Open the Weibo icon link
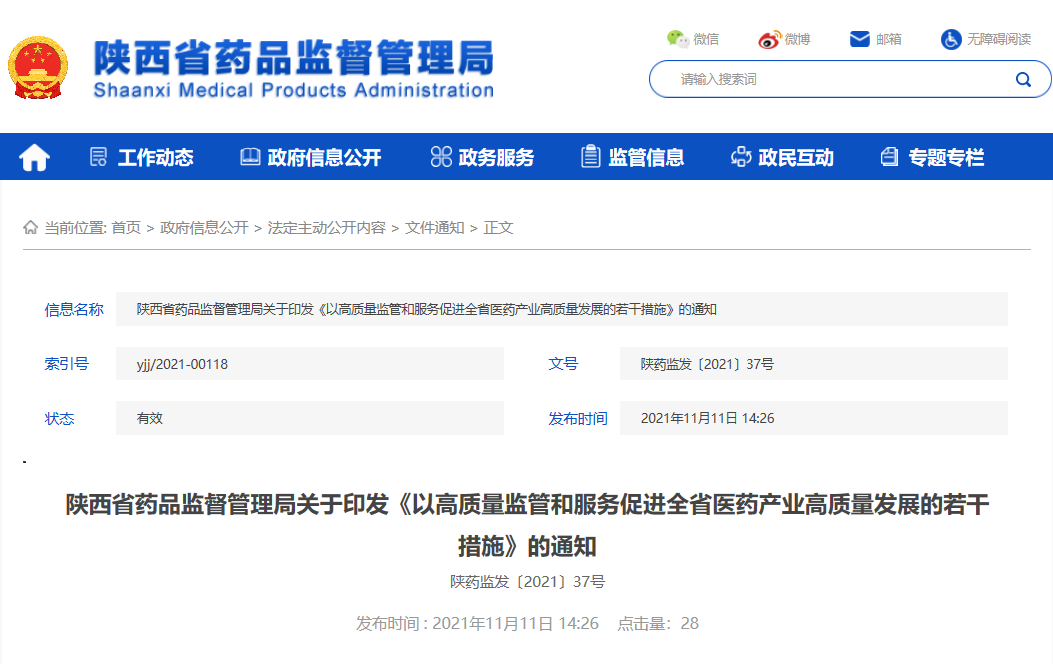This screenshot has width=1053, height=664. (770, 40)
